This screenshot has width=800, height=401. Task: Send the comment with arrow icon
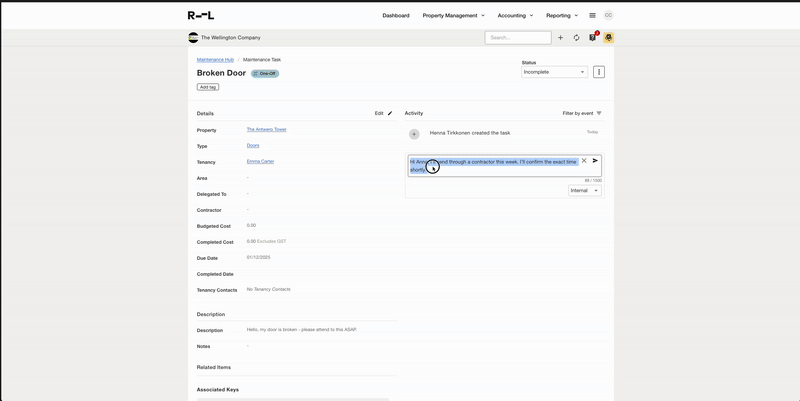pyautogui.click(x=595, y=161)
